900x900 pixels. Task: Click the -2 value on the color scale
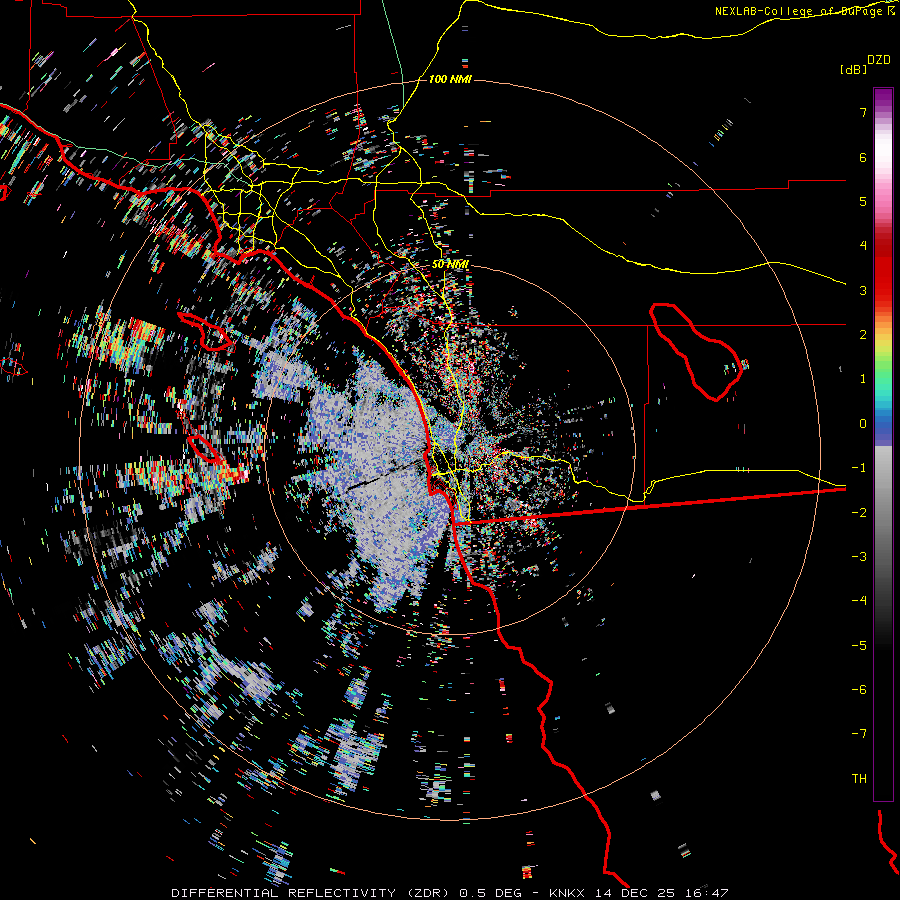(859, 513)
